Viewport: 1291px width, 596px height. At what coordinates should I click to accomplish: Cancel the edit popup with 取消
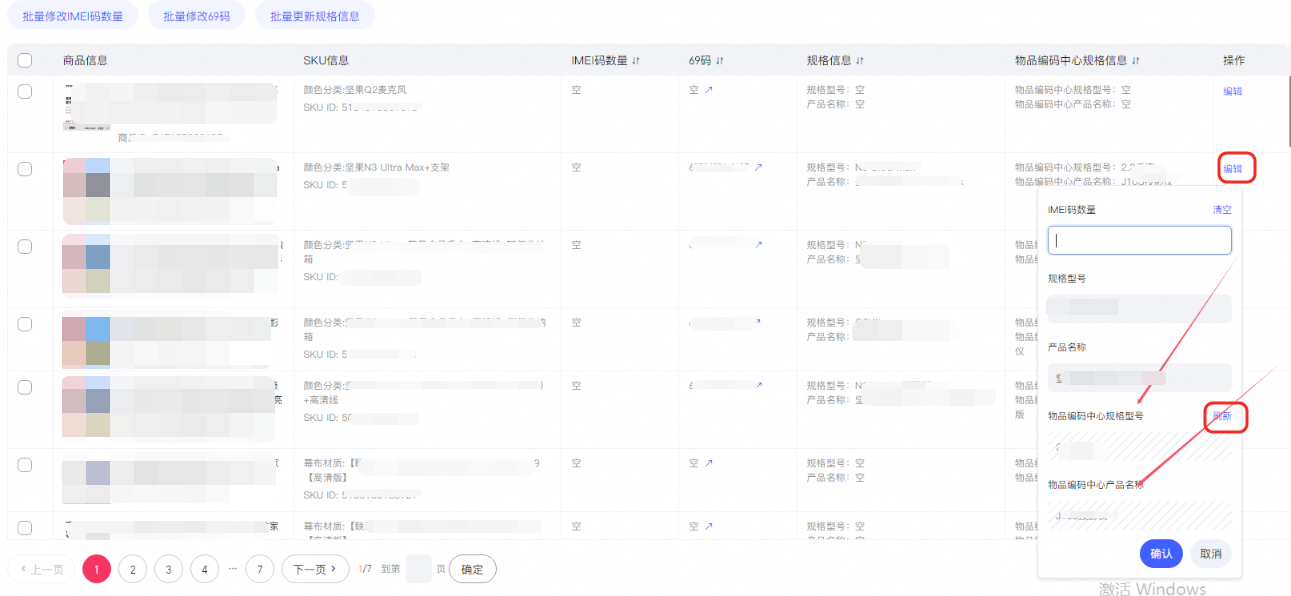(1211, 553)
